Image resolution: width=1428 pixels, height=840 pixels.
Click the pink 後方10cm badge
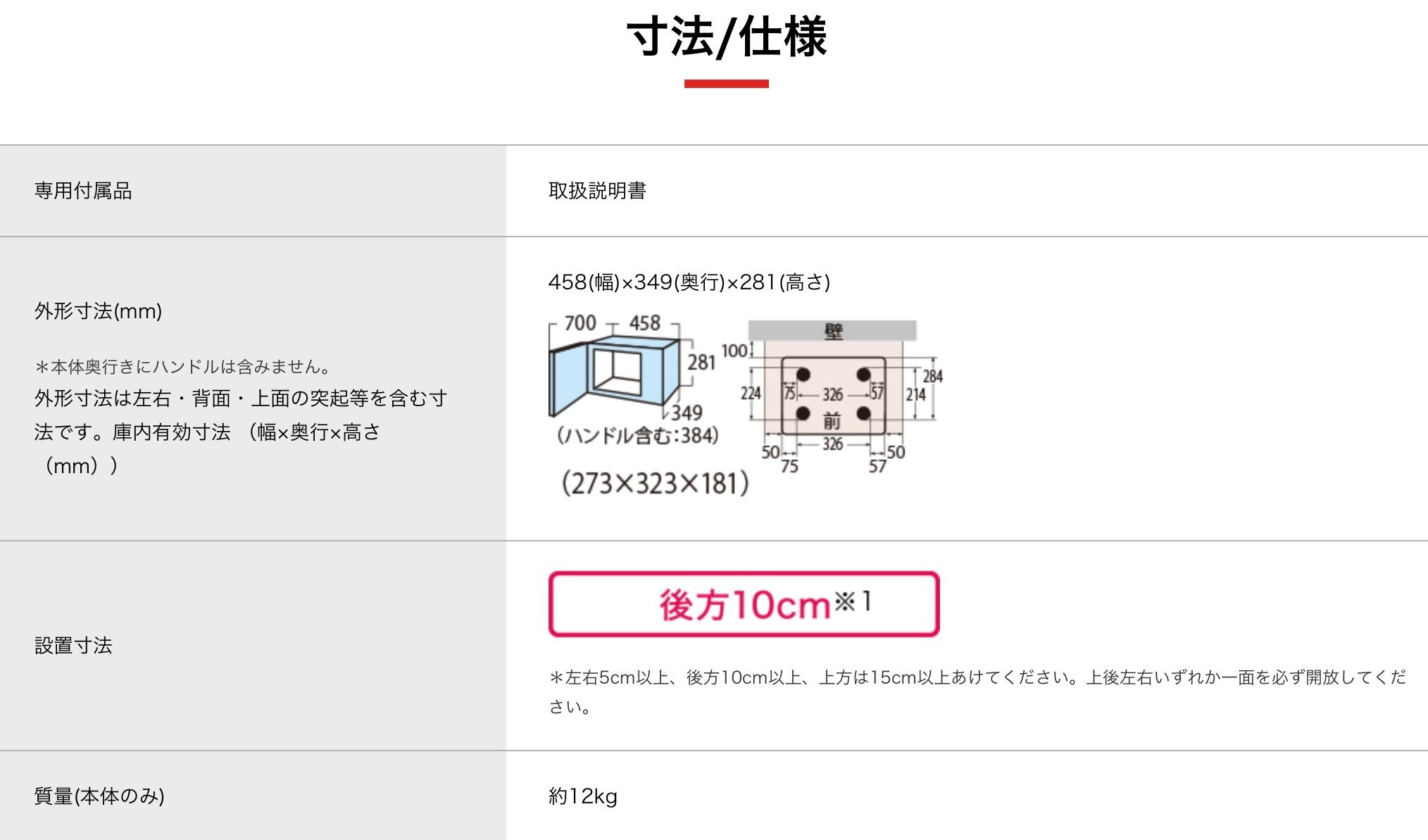744,604
